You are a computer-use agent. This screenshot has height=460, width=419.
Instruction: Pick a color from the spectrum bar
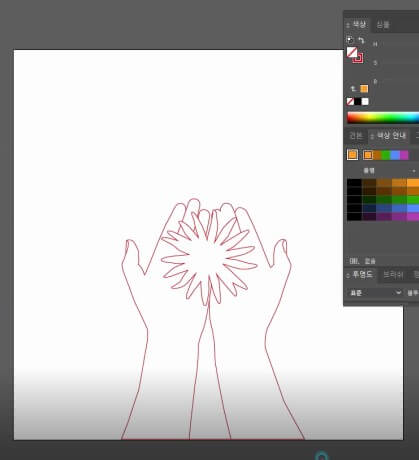tap(383, 118)
